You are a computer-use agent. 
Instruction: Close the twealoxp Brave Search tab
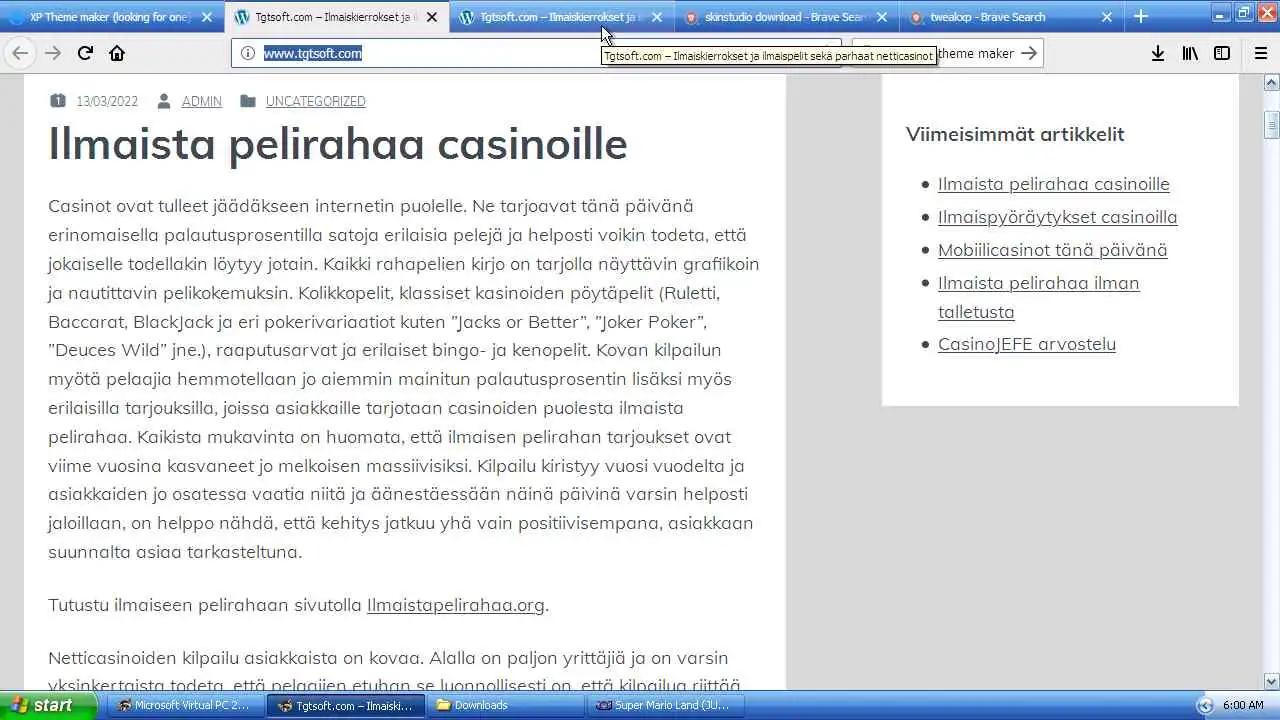pyautogui.click(x=1107, y=17)
